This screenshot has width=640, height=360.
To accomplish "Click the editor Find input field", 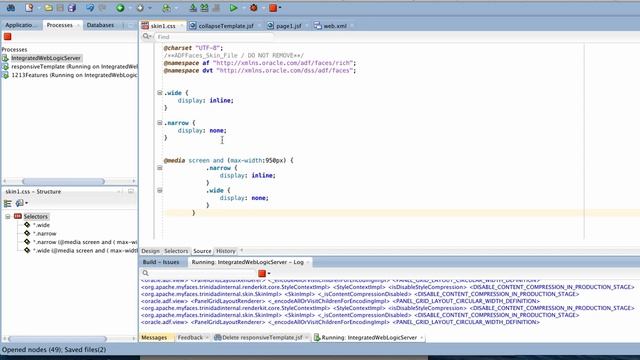I will (214, 37).
